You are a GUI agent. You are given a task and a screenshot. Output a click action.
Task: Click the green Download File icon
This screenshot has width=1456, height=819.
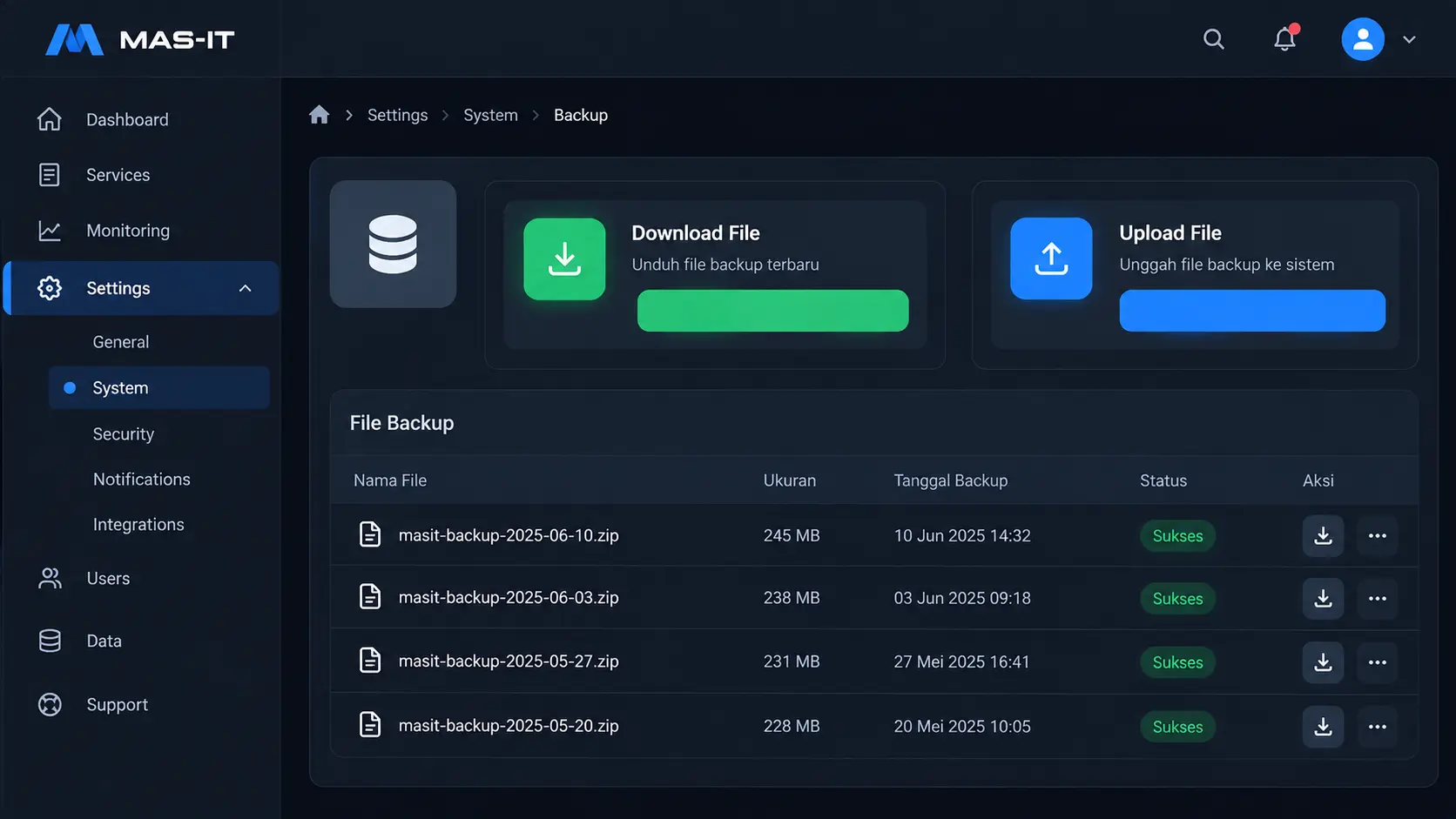pyautogui.click(x=564, y=258)
